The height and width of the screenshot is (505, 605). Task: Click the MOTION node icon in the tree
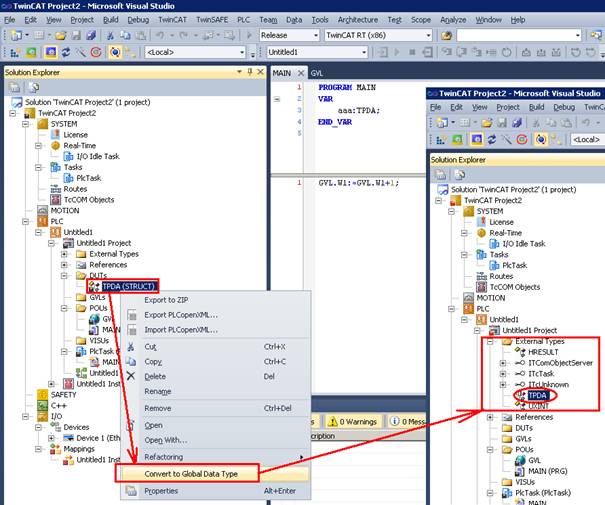click(x=41, y=210)
